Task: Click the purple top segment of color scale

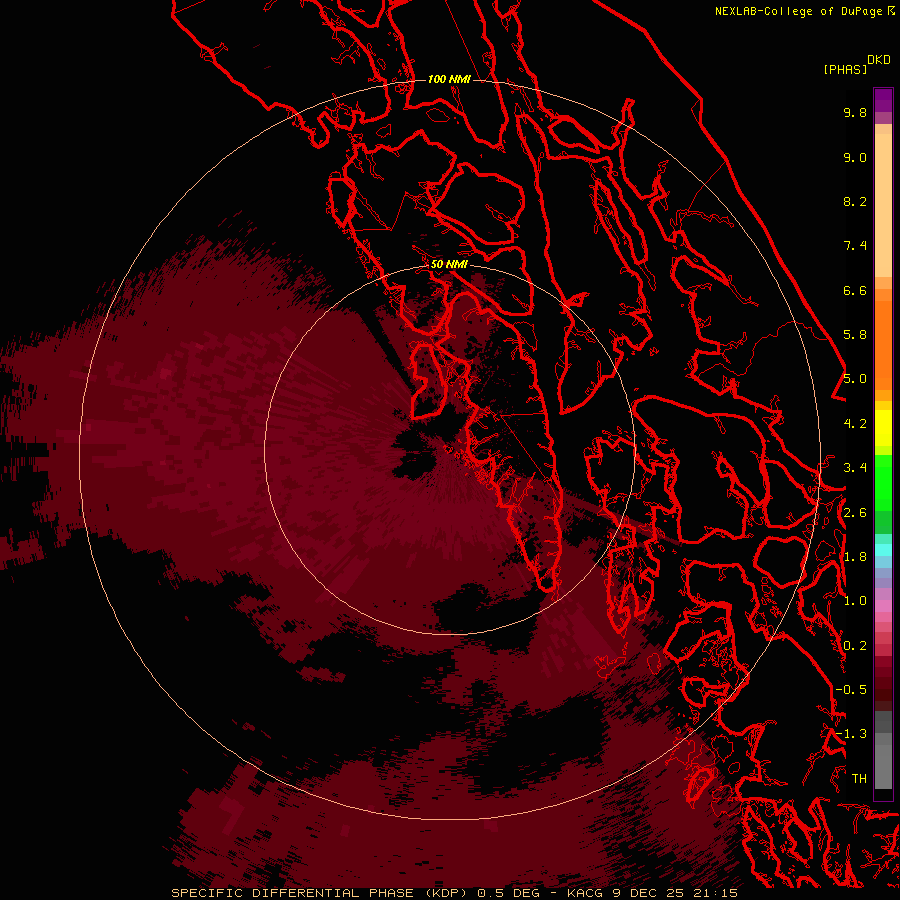Action: point(883,100)
